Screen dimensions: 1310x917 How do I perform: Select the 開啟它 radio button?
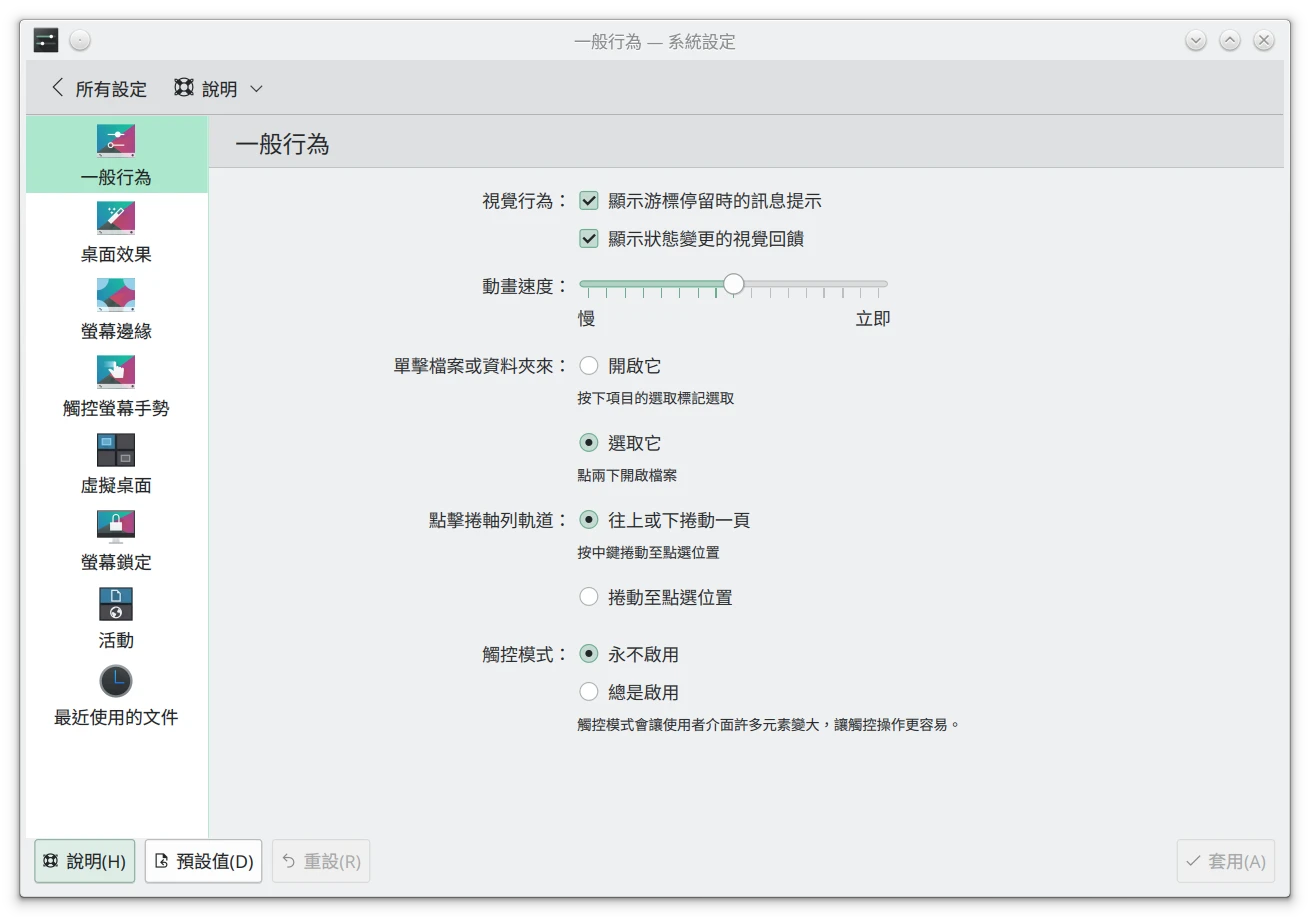tap(589, 366)
